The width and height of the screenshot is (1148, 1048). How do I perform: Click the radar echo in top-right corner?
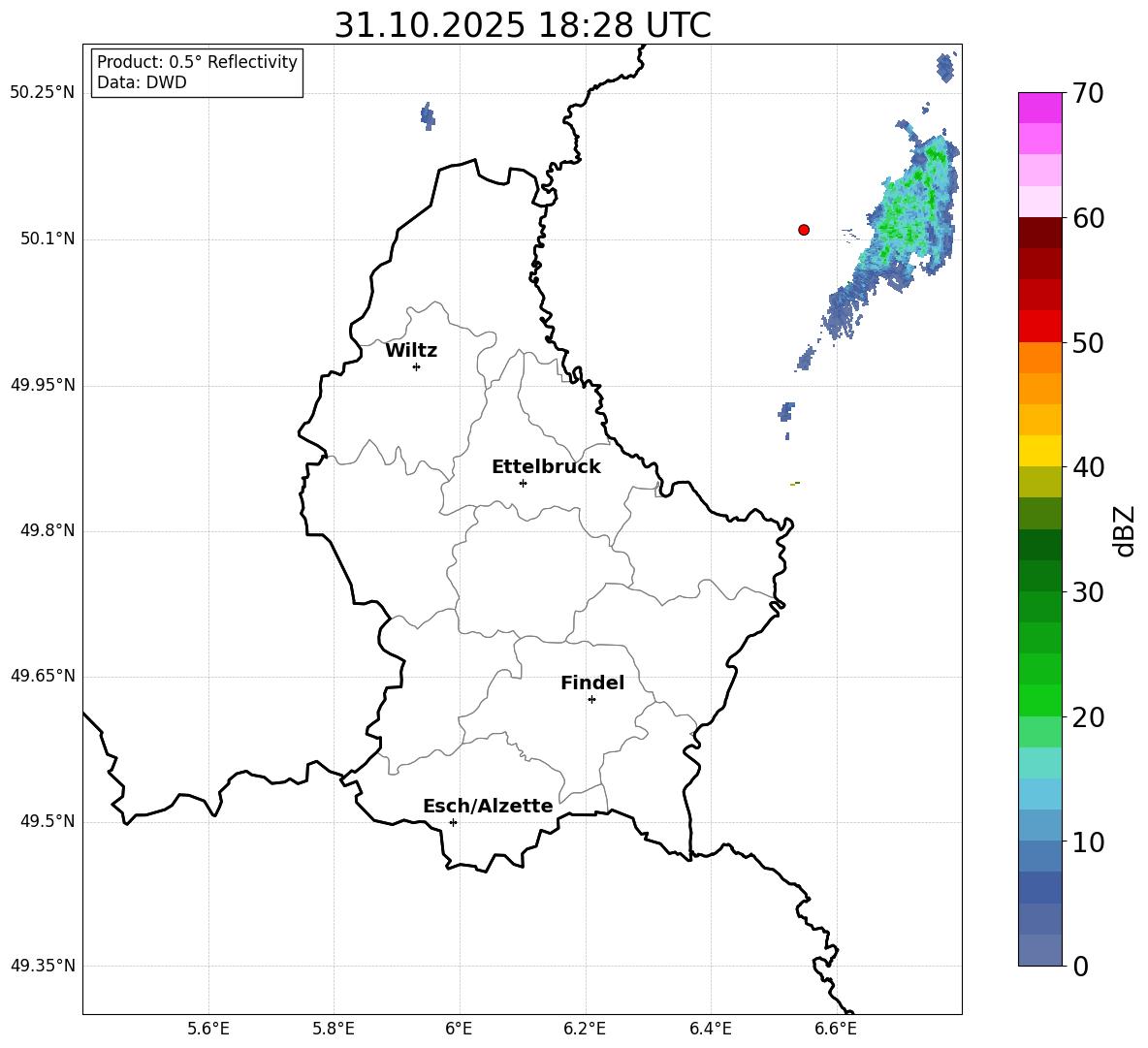(x=946, y=67)
